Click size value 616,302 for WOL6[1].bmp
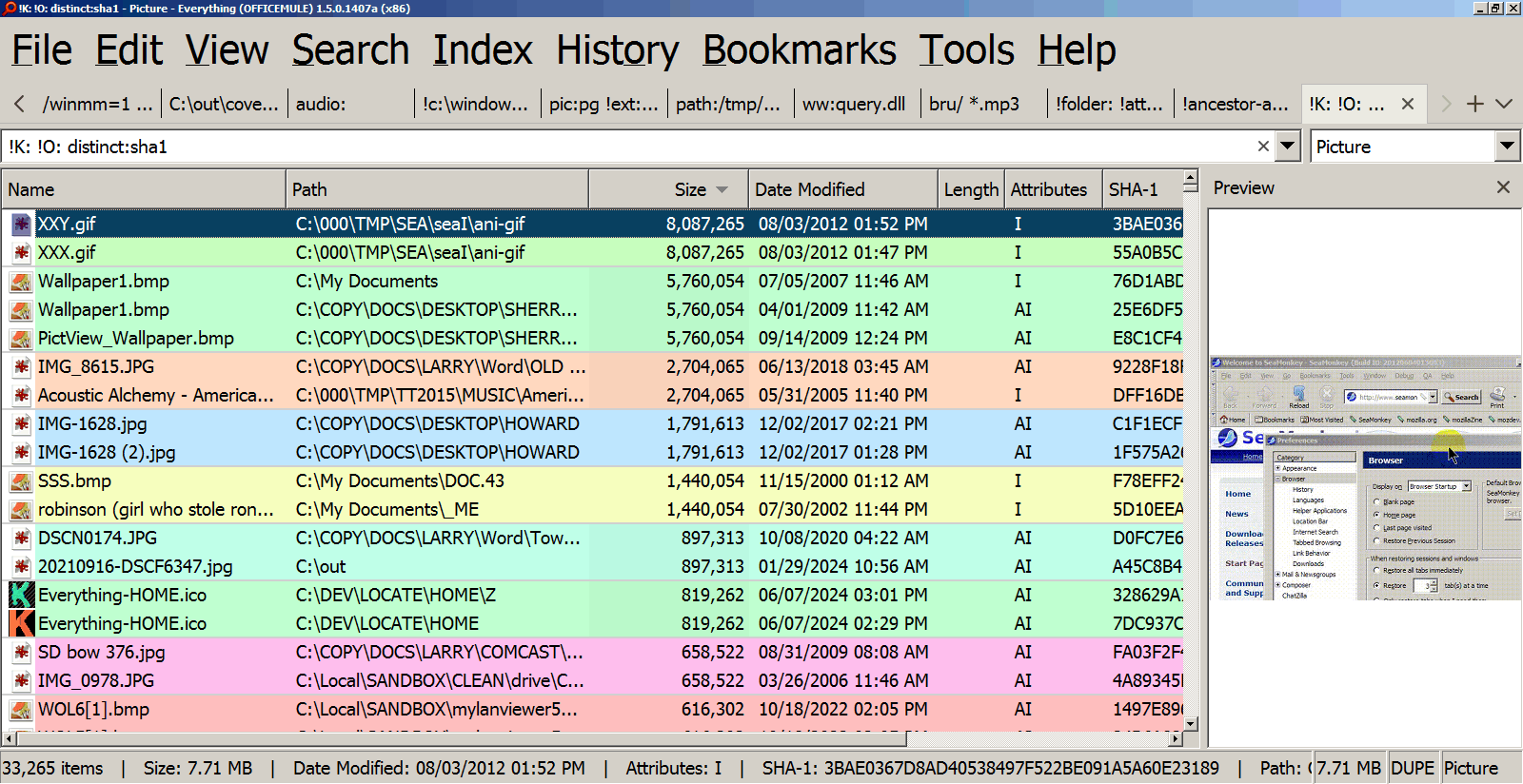 (712, 710)
